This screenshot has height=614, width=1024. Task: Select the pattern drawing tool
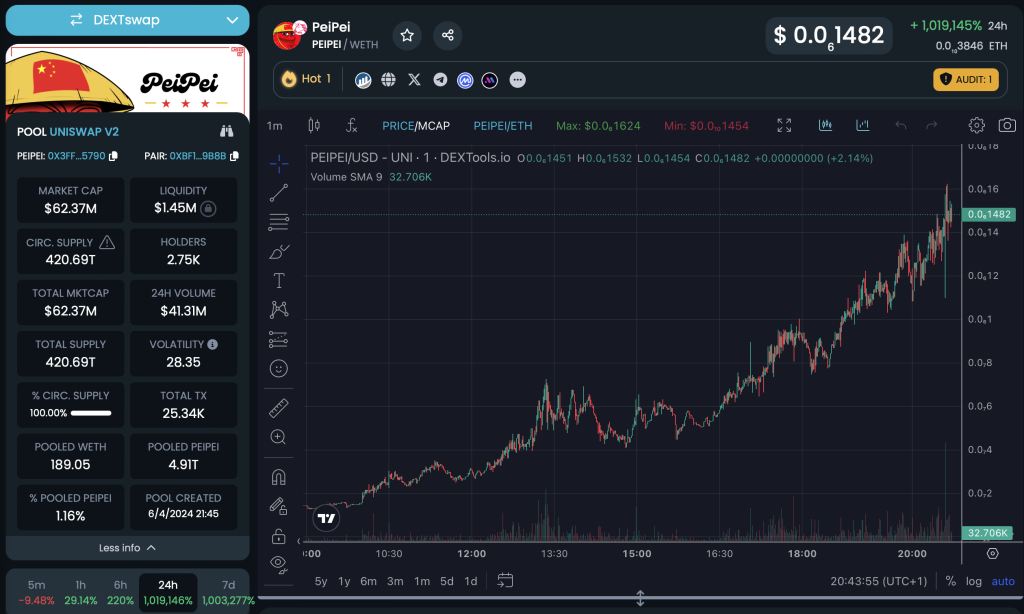pyautogui.click(x=279, y=310)
